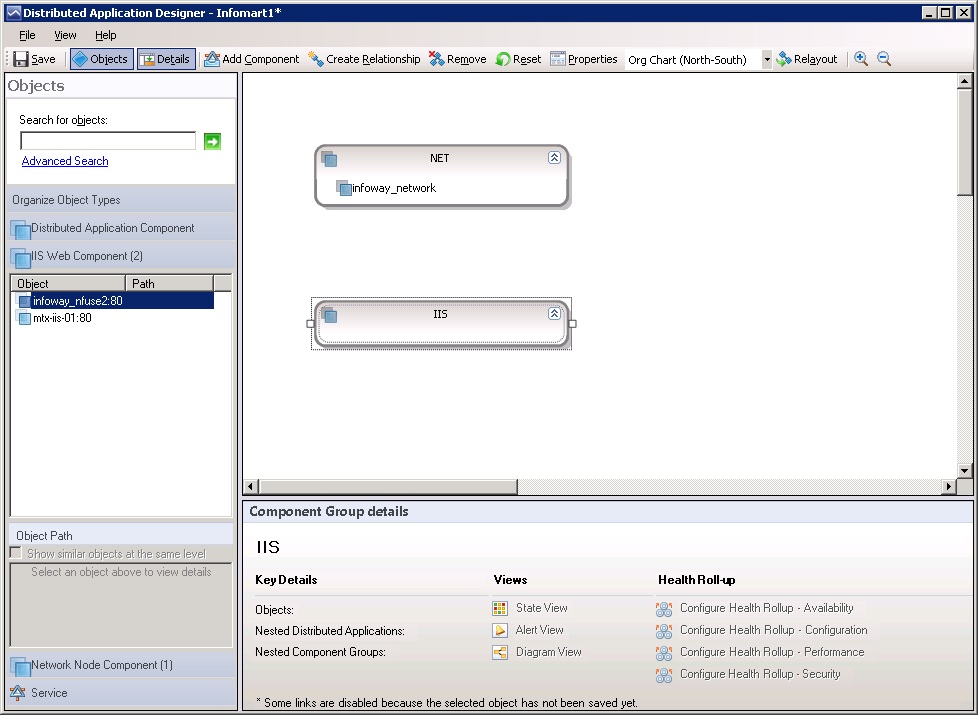The width and height of the screenshot is (978, 715).
Task: Select infoway_nfuse2:80 in object list
Action: (114, 301)
